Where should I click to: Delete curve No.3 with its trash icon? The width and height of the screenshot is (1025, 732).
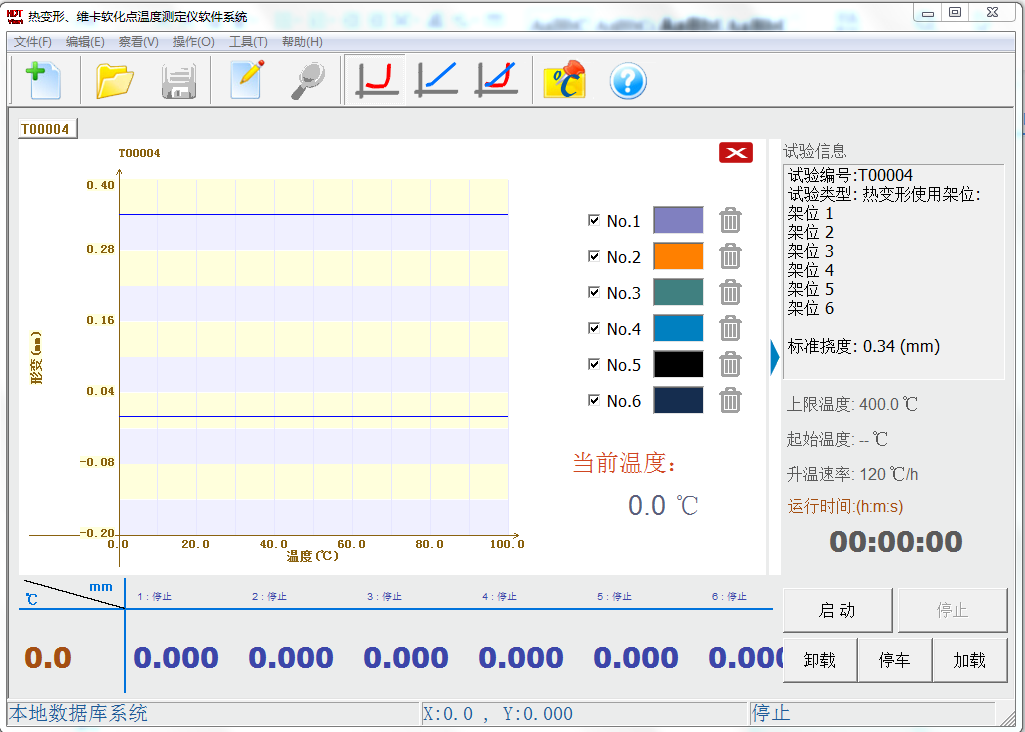(730, 293)
